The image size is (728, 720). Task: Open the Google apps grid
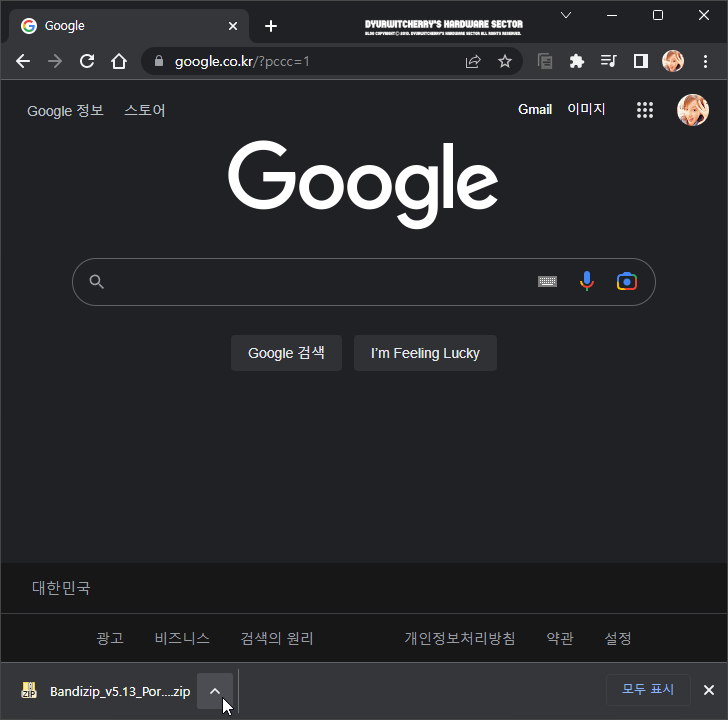(645, 110)
